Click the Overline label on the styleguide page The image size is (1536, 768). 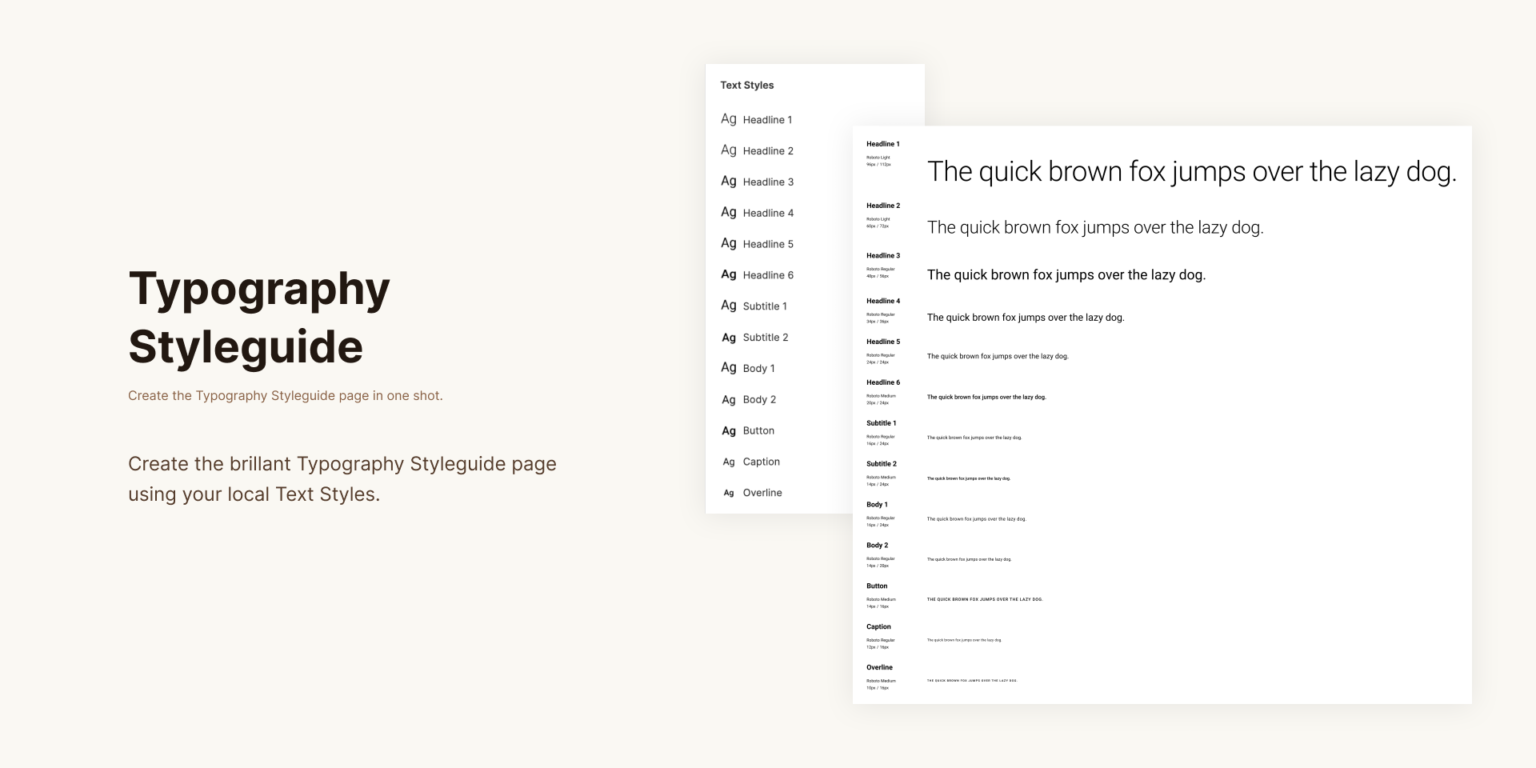point(881,667)
